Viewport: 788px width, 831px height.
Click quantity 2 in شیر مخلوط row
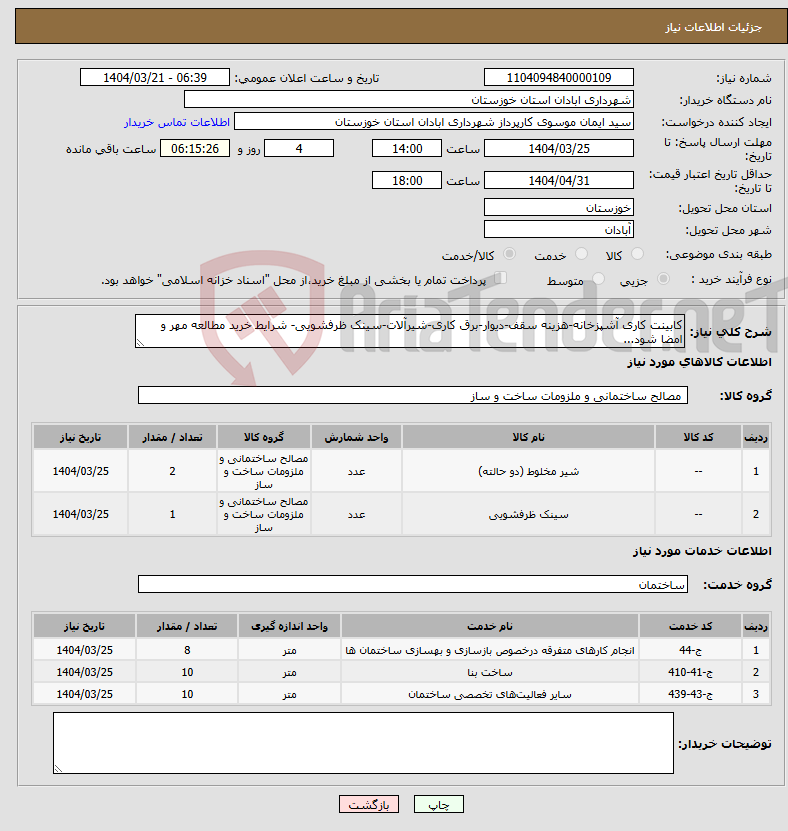tap(172, 471)
